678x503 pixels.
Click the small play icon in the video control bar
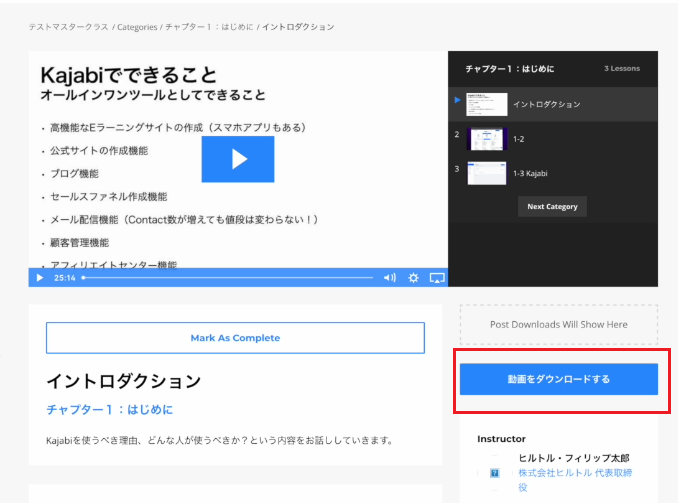[x=40, y=278]
